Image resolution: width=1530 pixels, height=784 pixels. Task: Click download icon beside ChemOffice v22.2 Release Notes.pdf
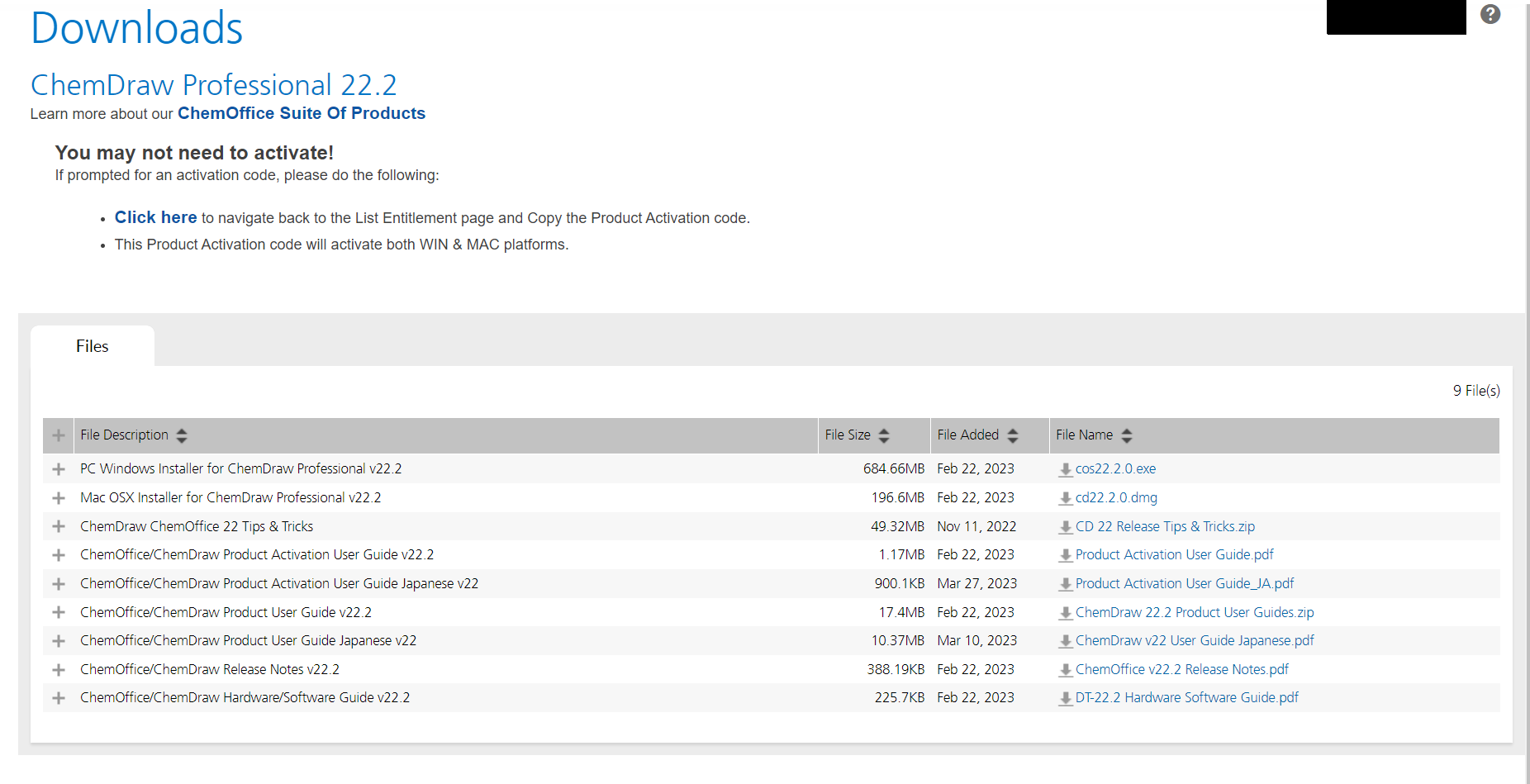[x=1066, y=671]
